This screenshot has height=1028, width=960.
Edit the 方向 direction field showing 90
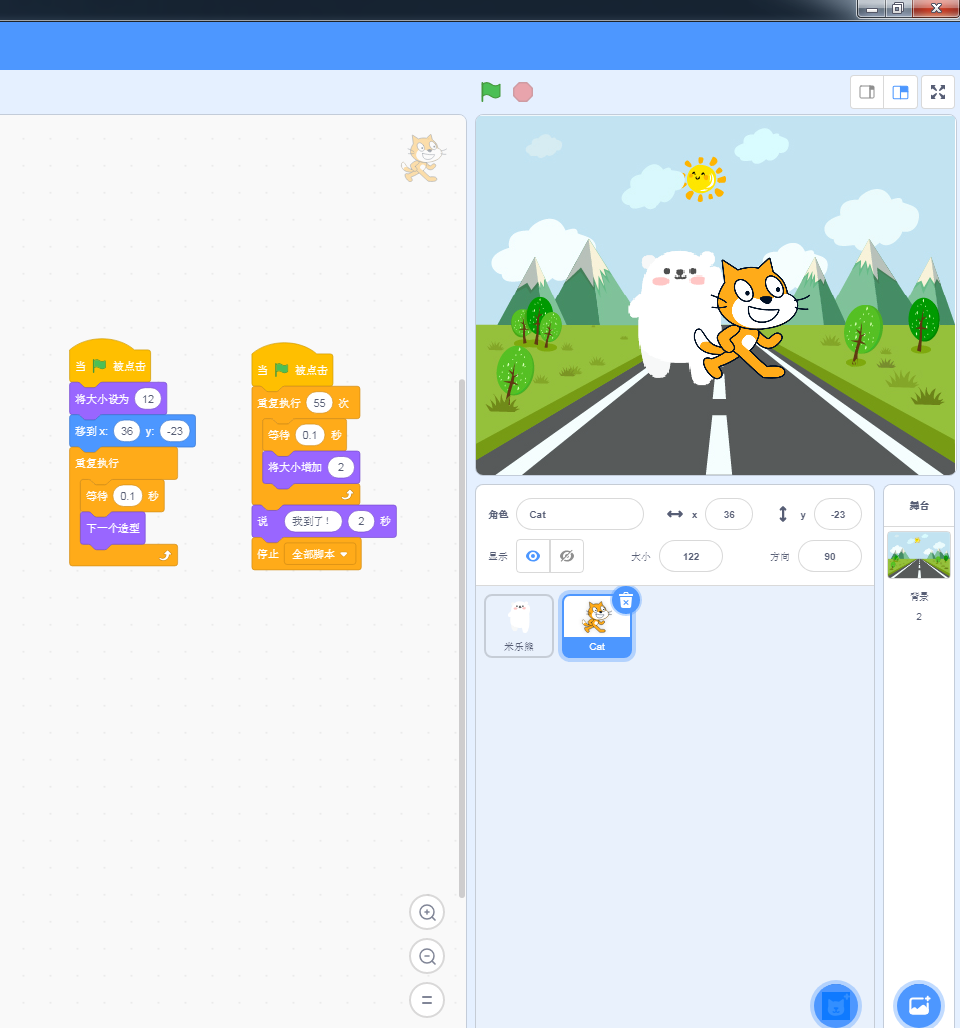click(x=830, y=556)
